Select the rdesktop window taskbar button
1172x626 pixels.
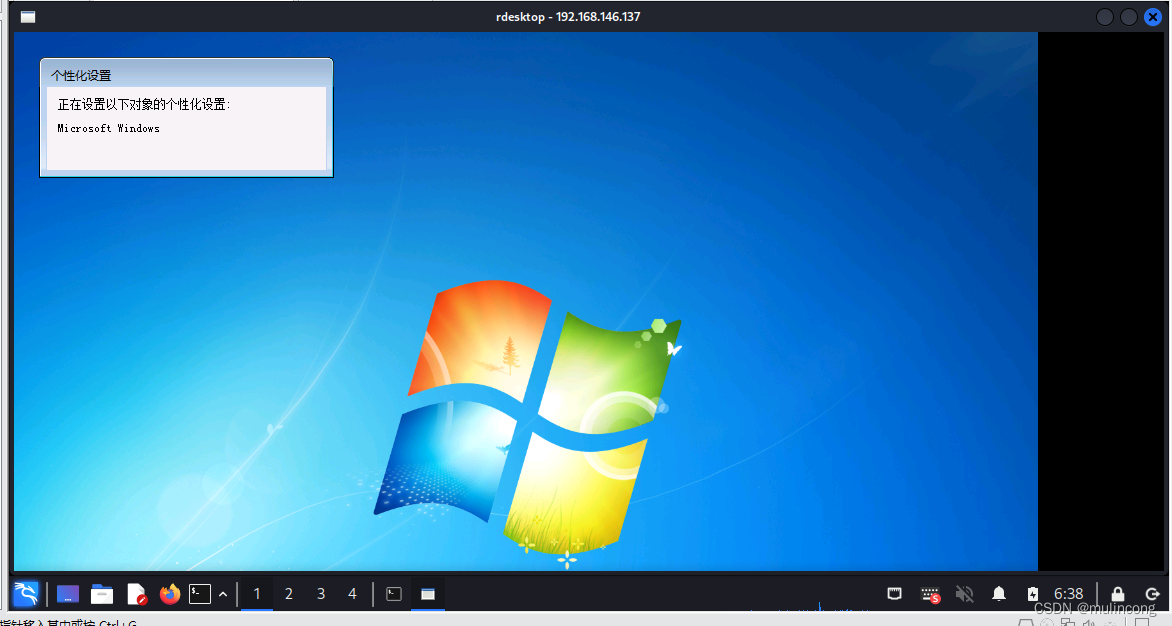coord(428,594)
